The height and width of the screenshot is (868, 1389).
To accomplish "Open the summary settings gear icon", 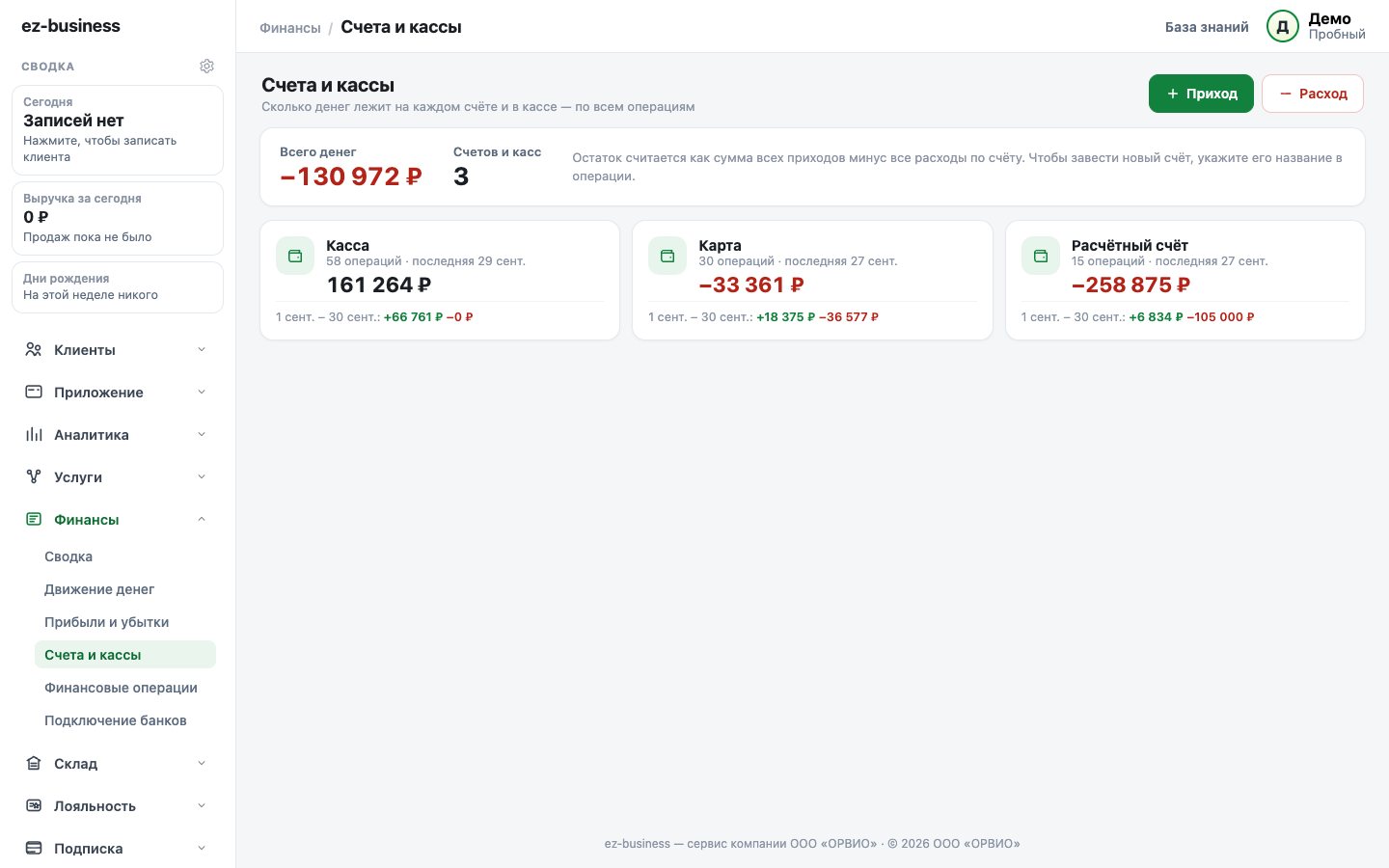I will [206, 67].
